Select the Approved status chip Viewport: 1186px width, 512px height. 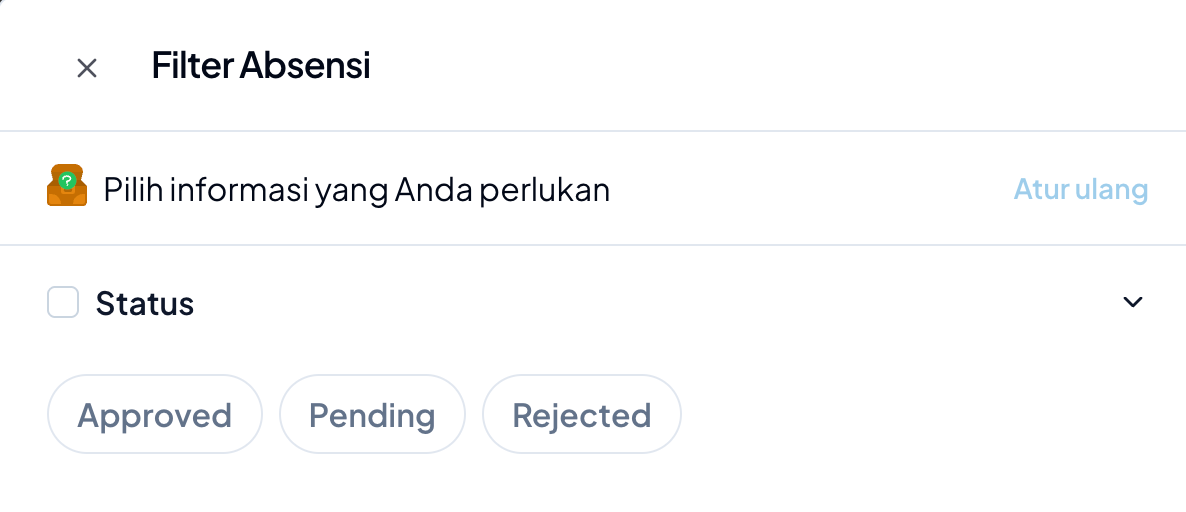coord(154,414)
